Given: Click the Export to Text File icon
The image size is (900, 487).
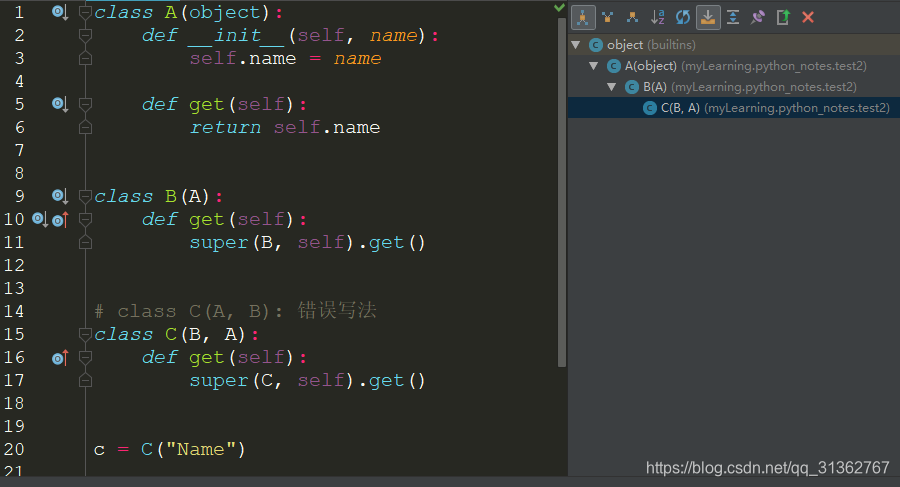Looking at the screenshot, I should point(783,17).
